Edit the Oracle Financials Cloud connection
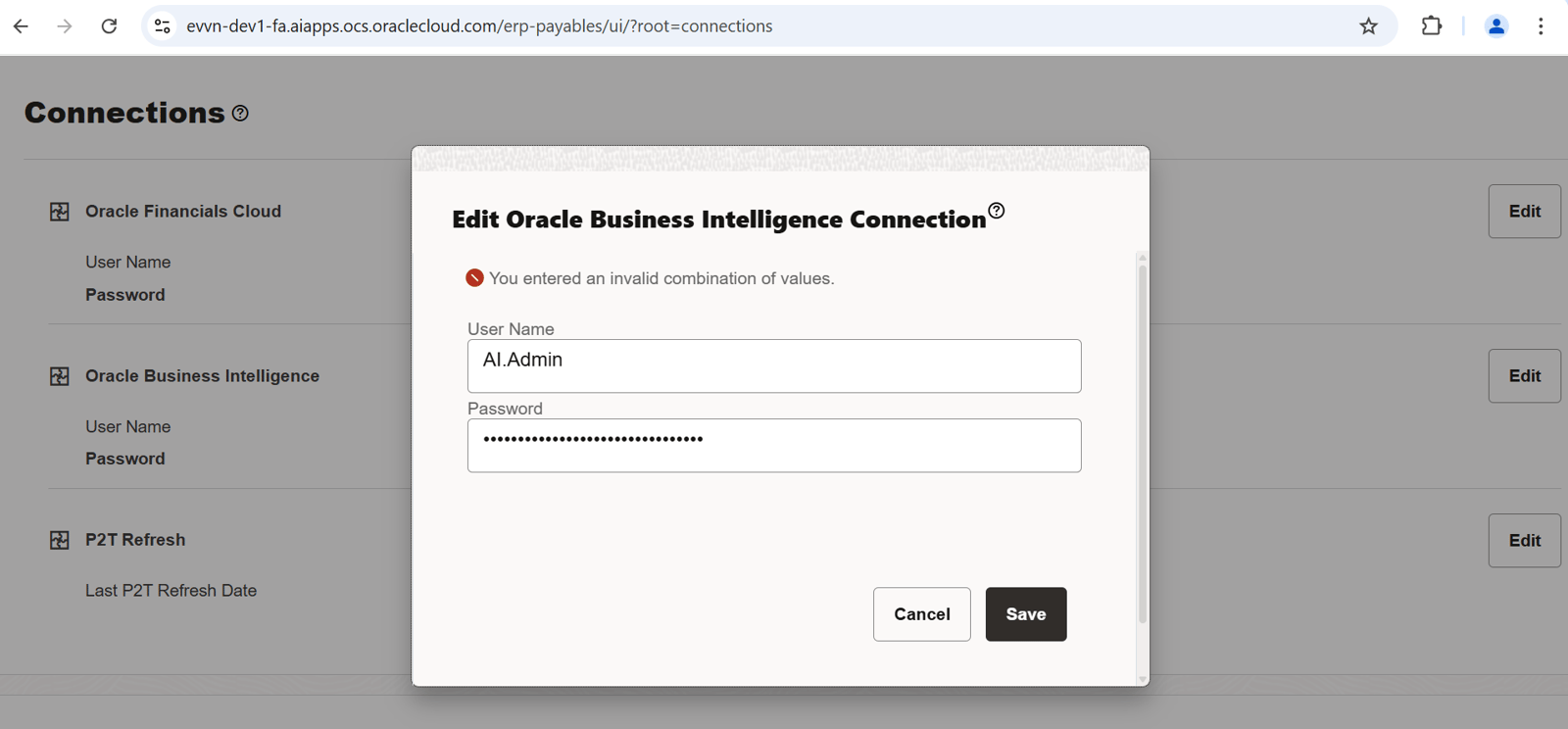 [1525, 212]
